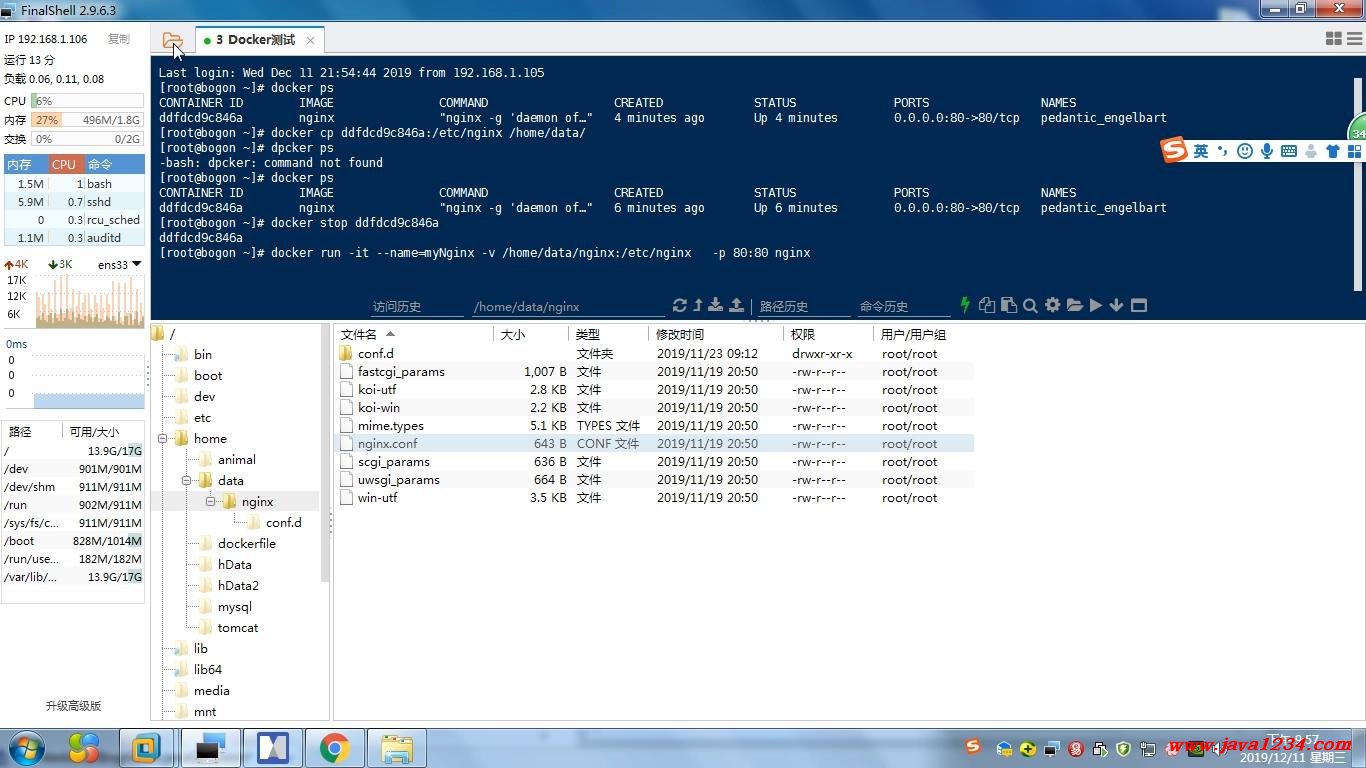This screenshot has width=1366, height=768.
Task: Sort processes by CPU column
Action: [64, 164]
